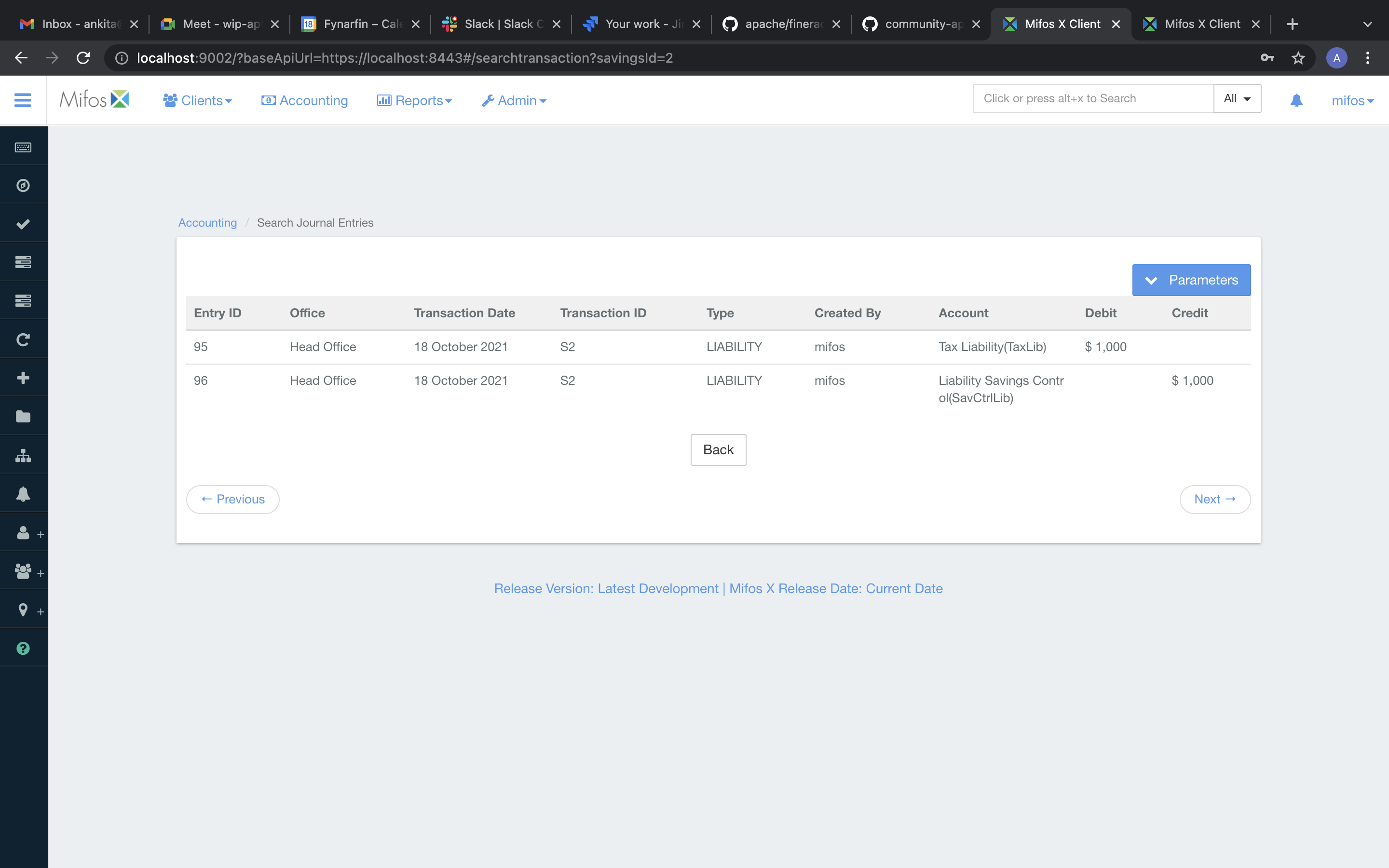Open the Reports menu
Screen dimensions: 1389x868
(414, 100)
